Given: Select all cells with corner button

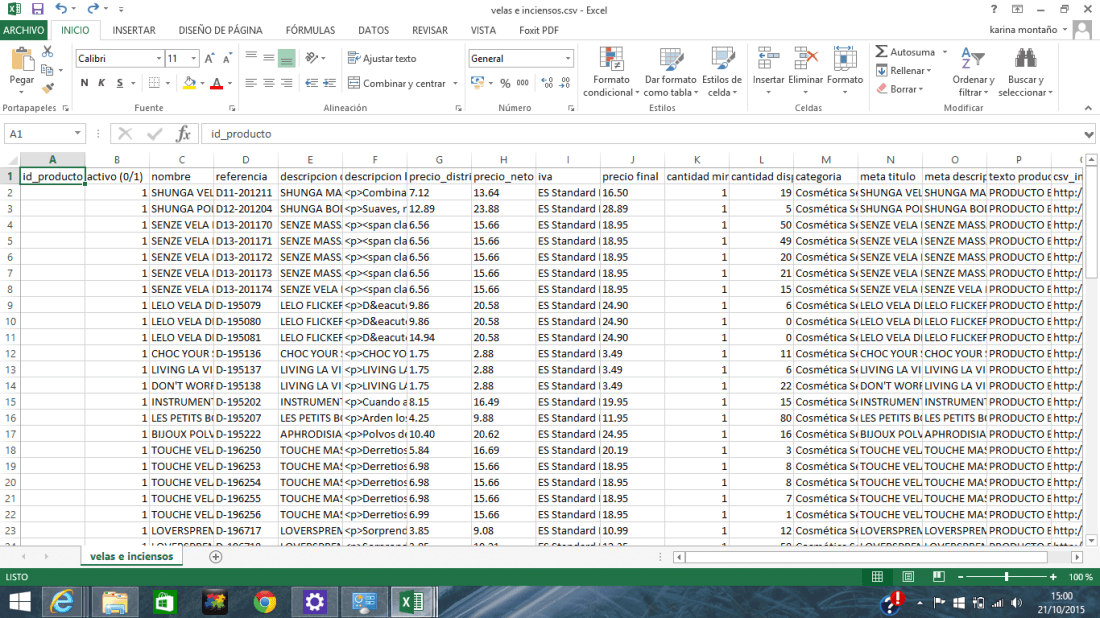Looking at the screenshot, I should [10, 160].
